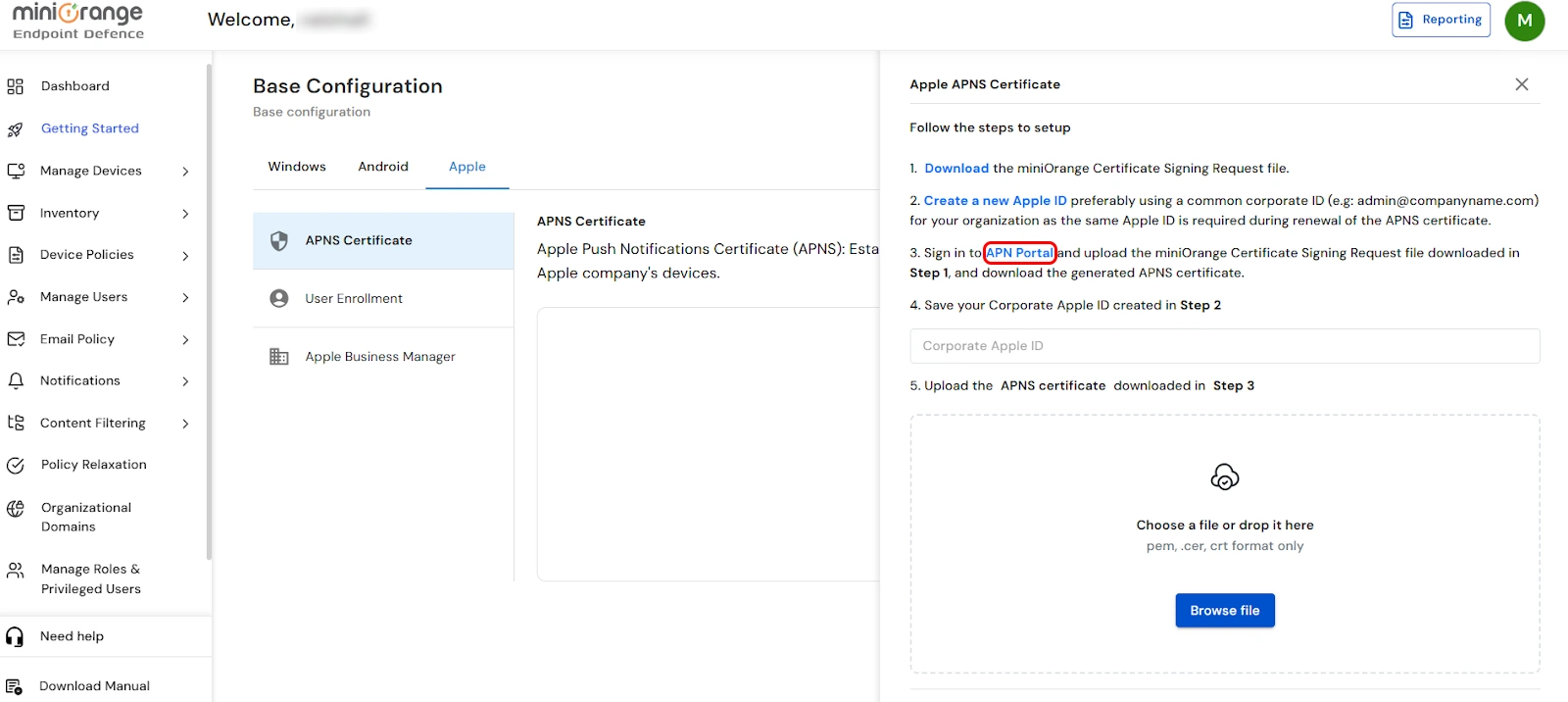Switch to the Windows tab
The height and width of the screenshot is (702, 1568).
tap(297, 167)
